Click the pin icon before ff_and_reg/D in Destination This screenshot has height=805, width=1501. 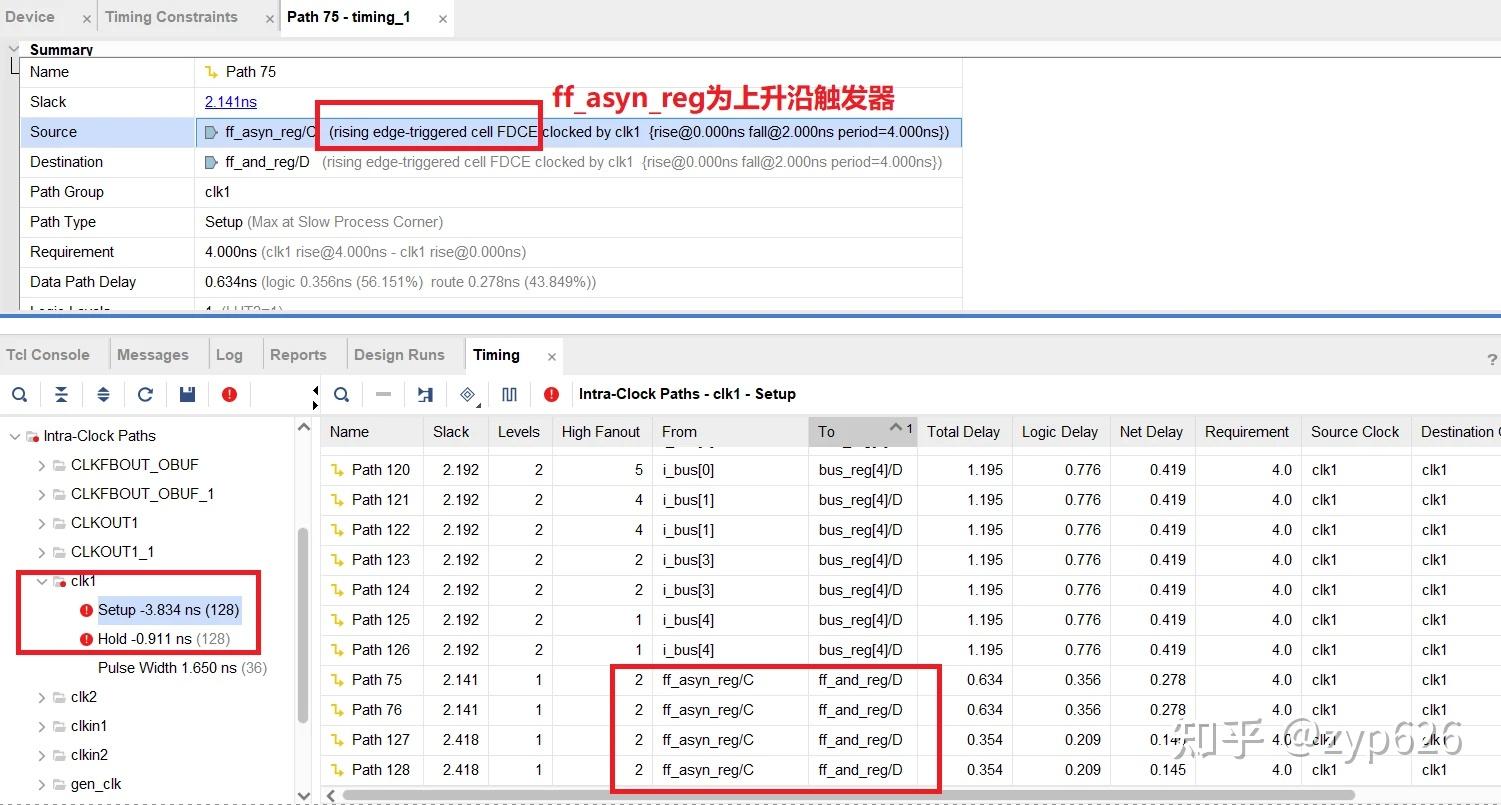(x=211, y=162)
